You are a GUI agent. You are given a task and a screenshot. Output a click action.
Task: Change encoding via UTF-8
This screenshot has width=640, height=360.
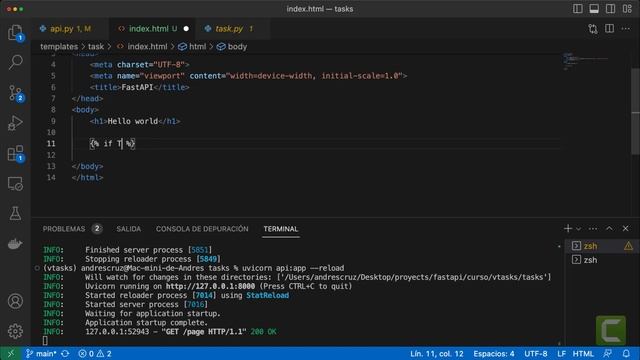click(536, 353)
